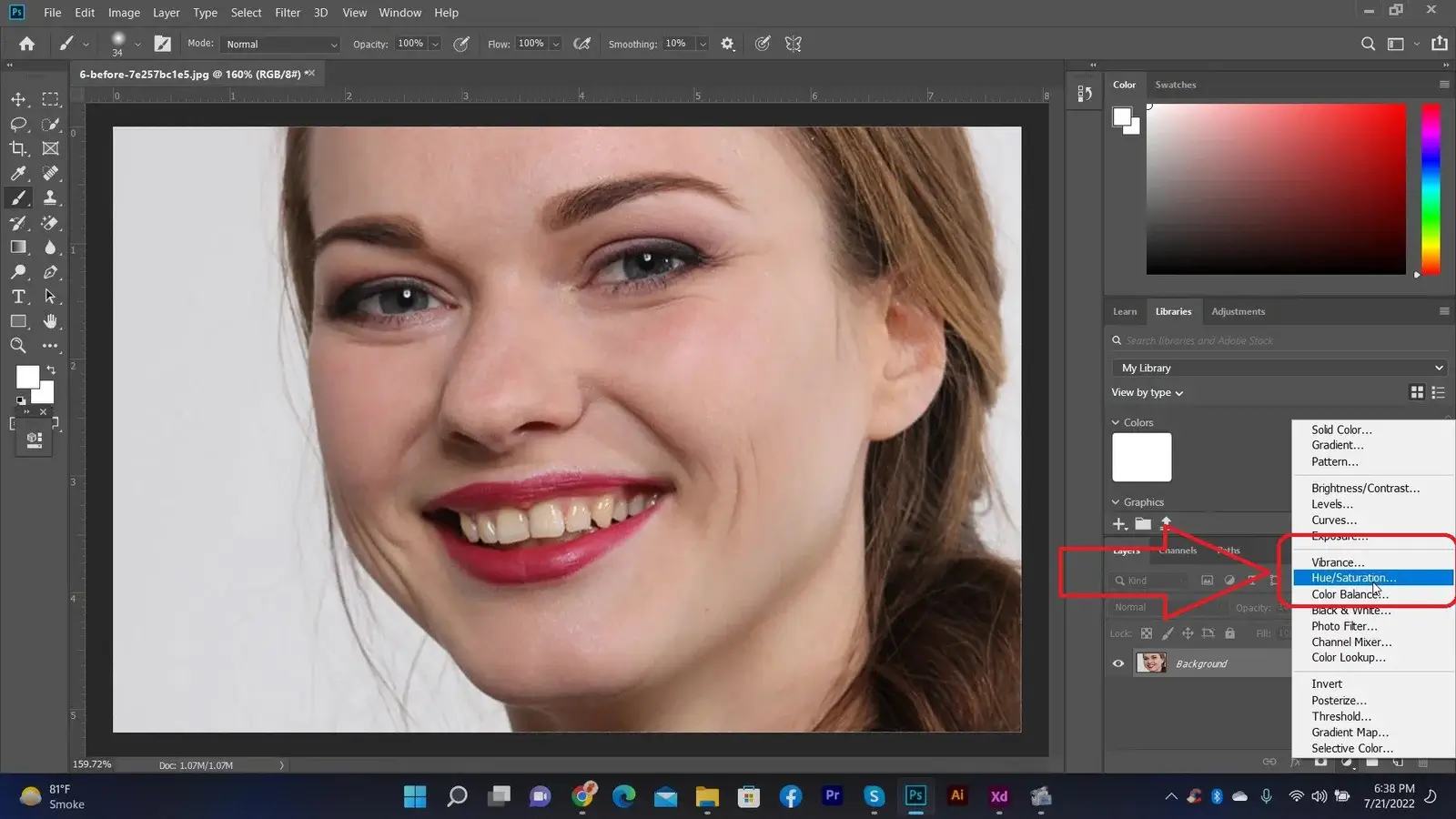Open smoothing options gear icon
The width and height of the screenshot is (1456, 819).
pos(727,44)
